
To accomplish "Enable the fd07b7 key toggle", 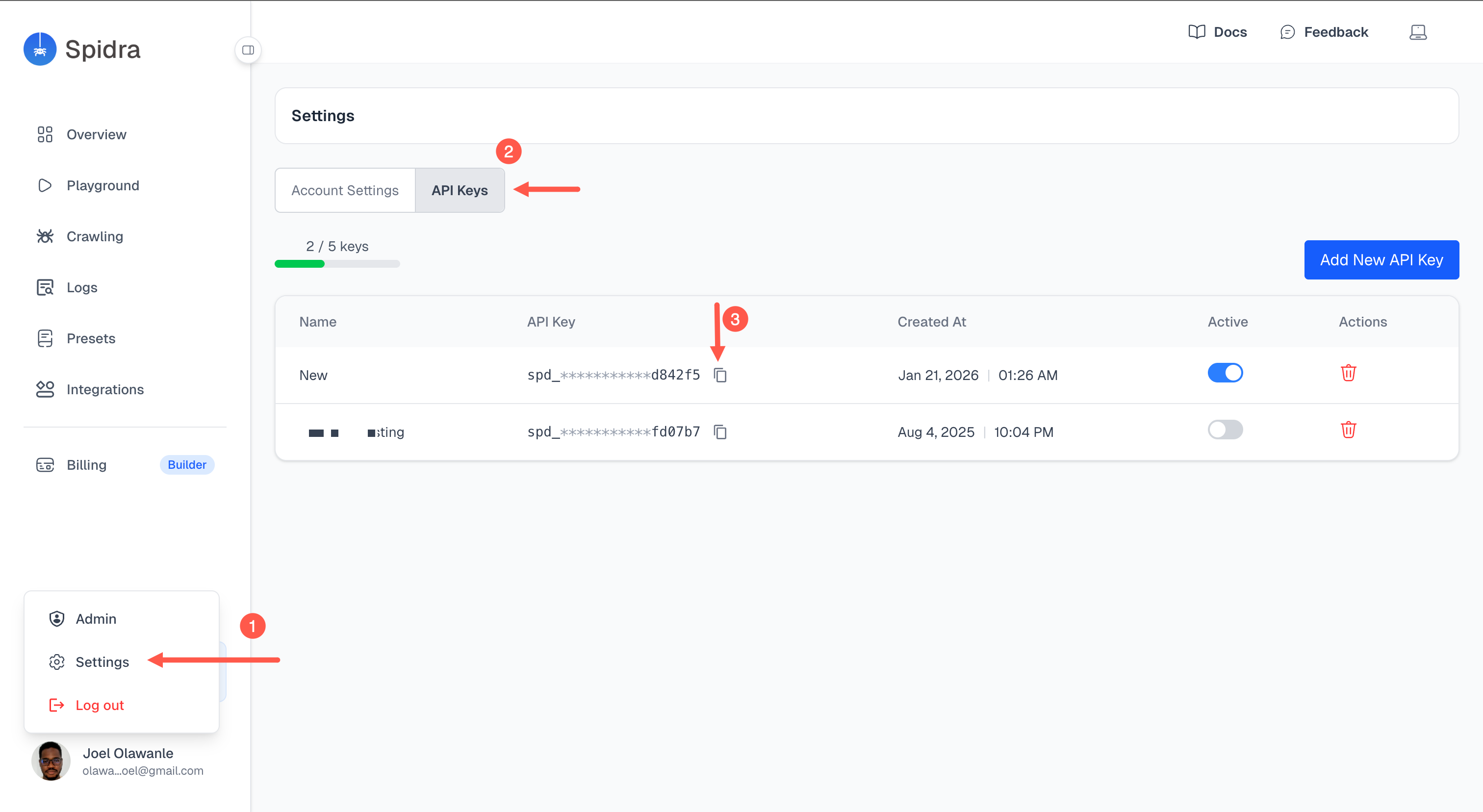I will click(x=1225, y=430).
